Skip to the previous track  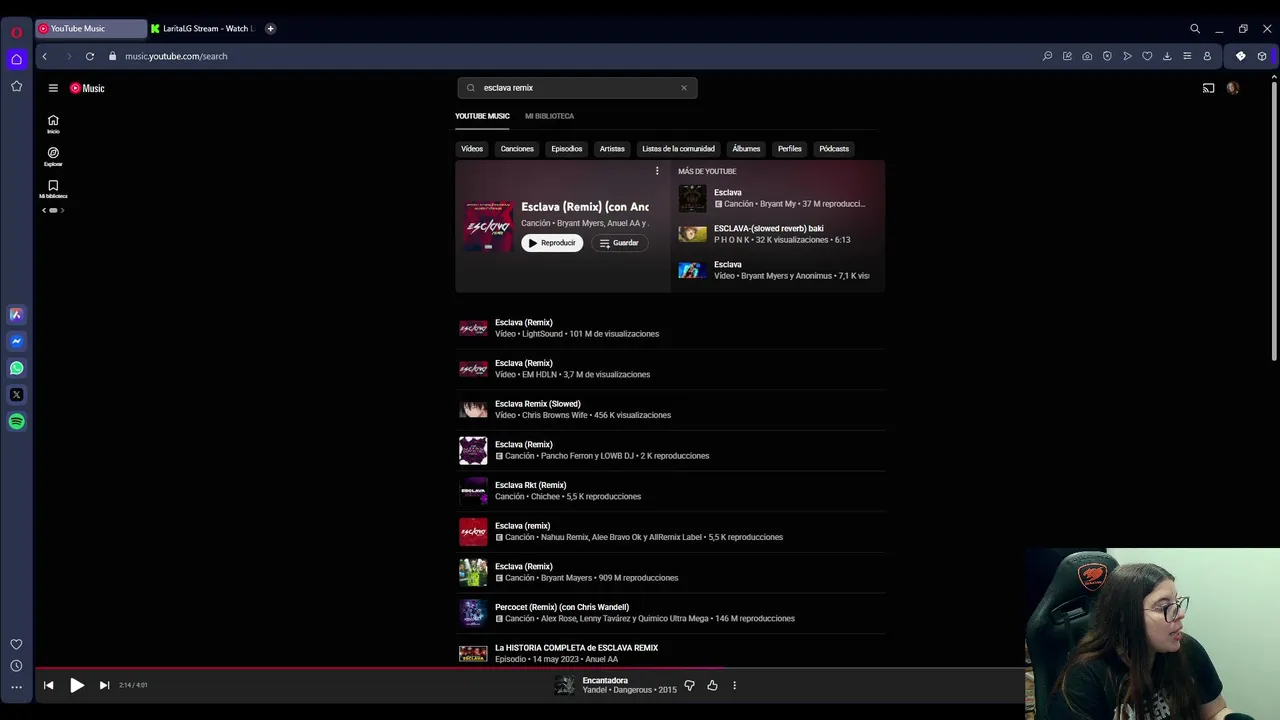click(48, 685)
